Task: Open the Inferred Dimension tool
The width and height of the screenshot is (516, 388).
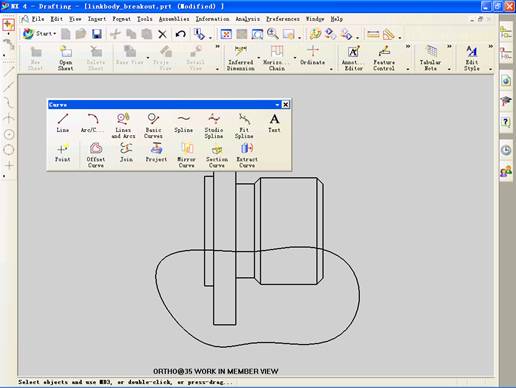Action: point(240,58)
